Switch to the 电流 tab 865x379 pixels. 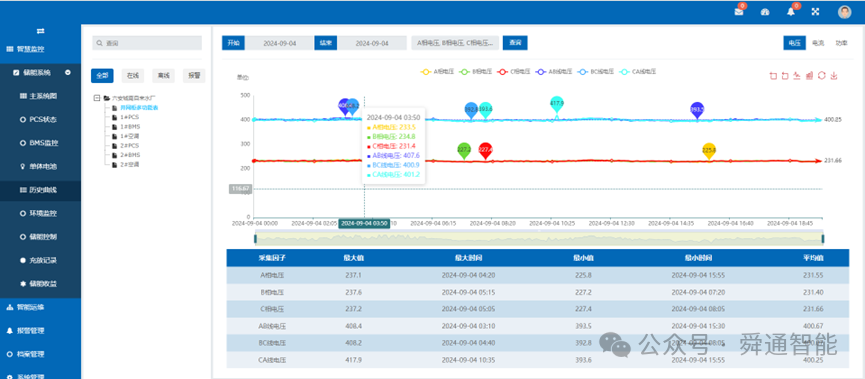click(x=818, y=42)
